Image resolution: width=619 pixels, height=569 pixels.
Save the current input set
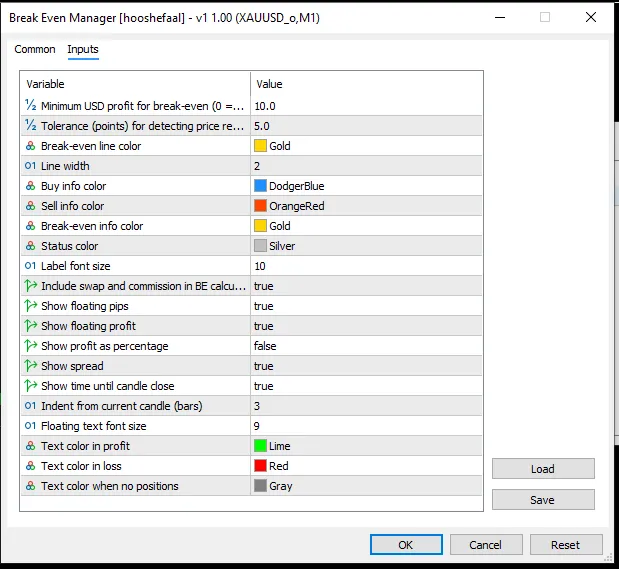pyautogui.click(x=543, y=500)
